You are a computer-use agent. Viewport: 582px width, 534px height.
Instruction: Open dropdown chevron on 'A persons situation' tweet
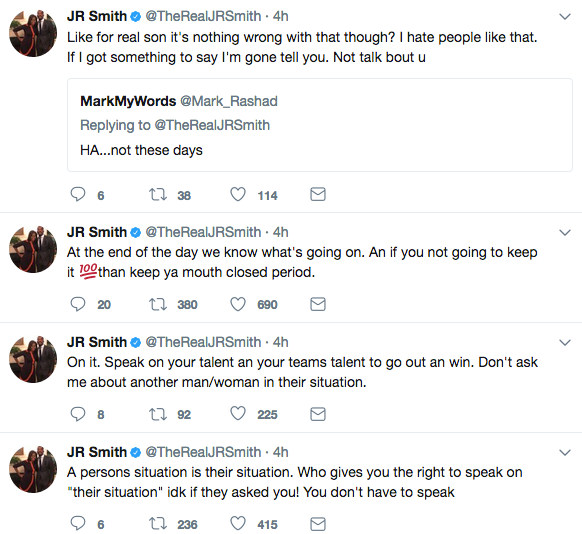(x=565, y=452)
